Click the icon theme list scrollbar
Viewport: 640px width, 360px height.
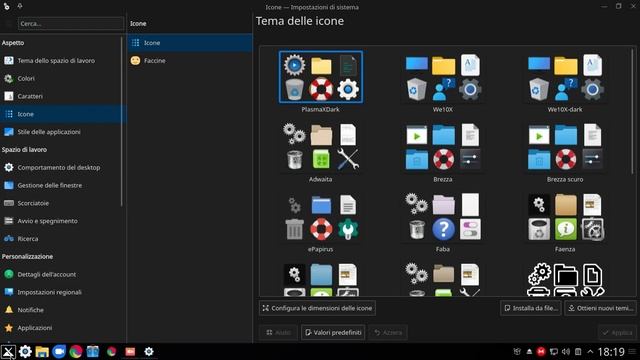[x=633, y=112]
